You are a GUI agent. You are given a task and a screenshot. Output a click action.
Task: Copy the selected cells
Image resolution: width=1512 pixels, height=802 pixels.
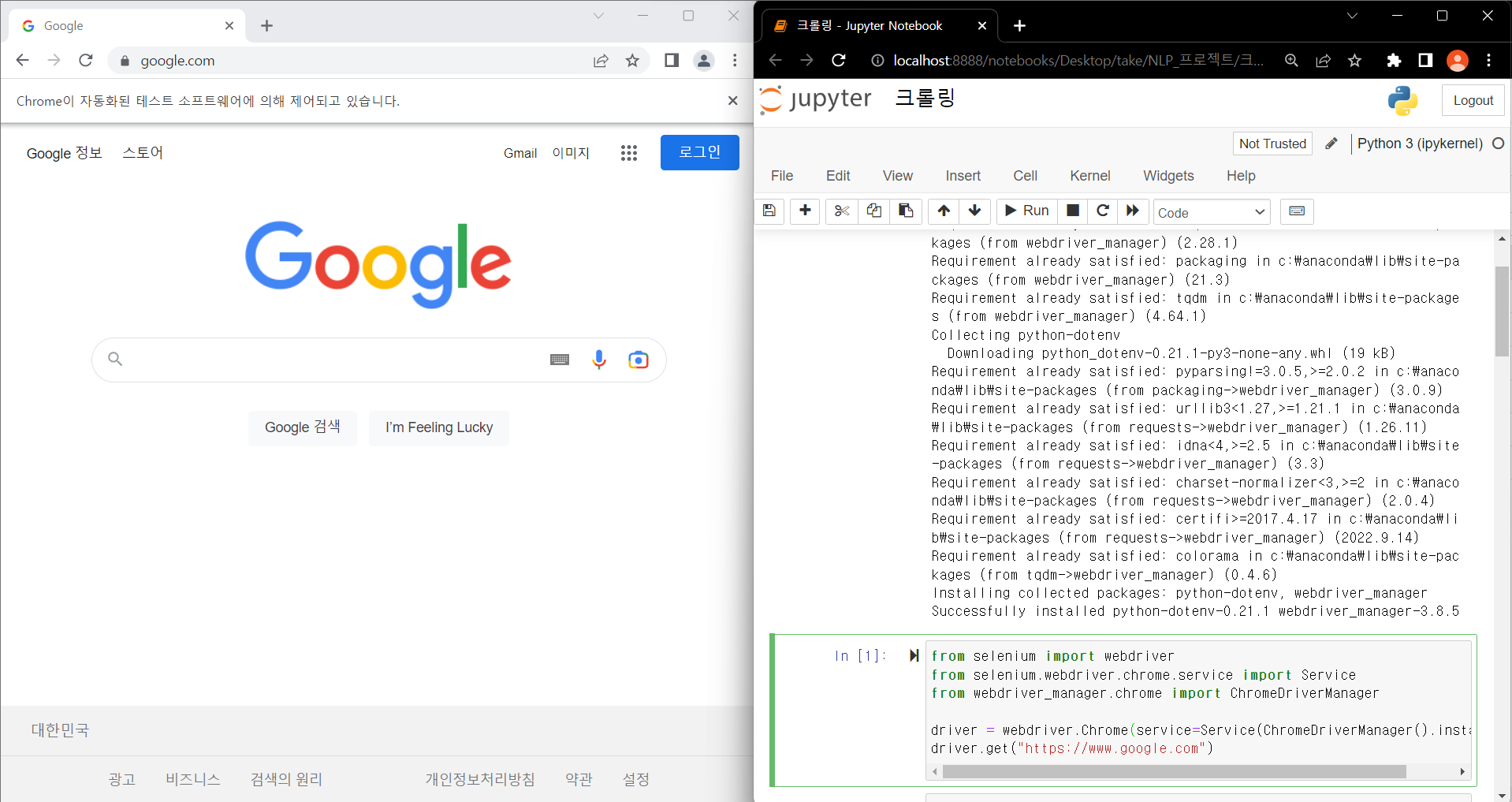(873, 211)
